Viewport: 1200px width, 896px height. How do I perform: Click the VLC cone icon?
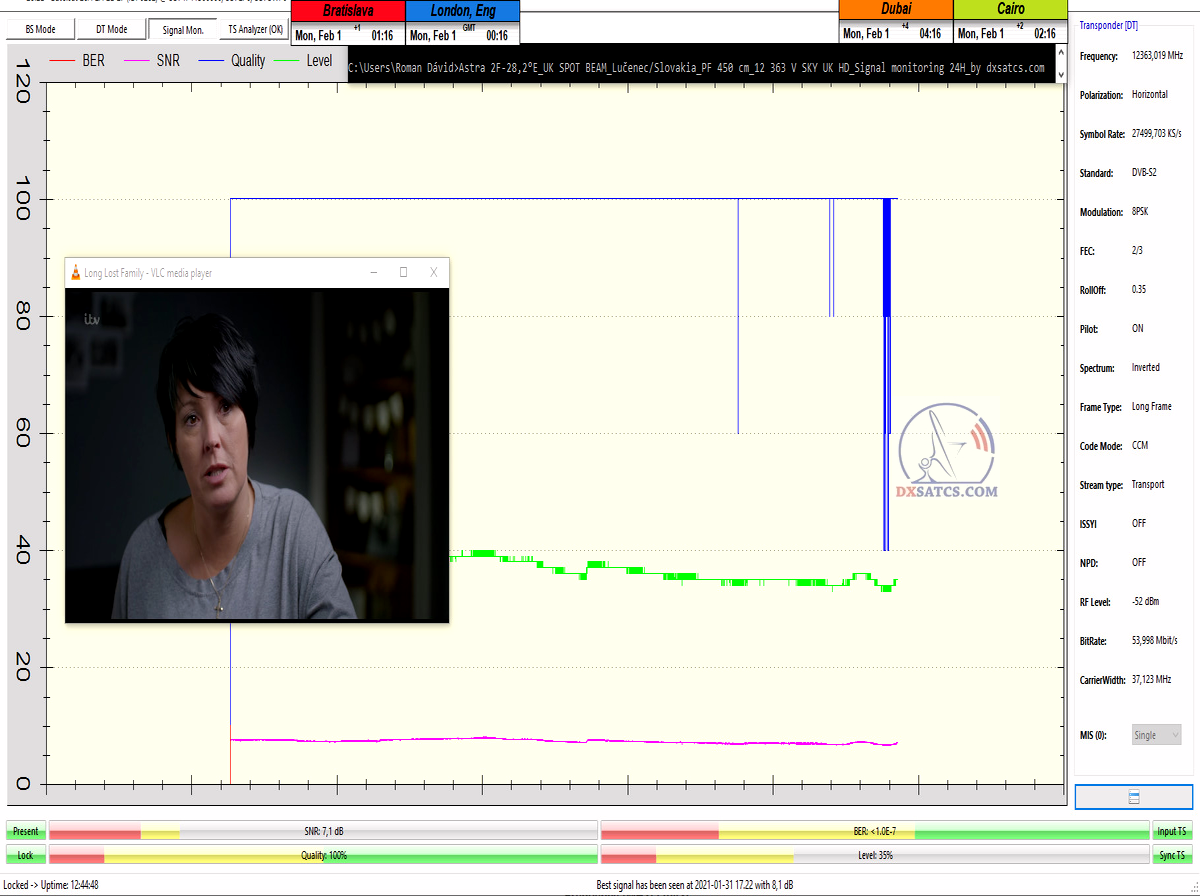pyautogui.click(x=74, y=272)
